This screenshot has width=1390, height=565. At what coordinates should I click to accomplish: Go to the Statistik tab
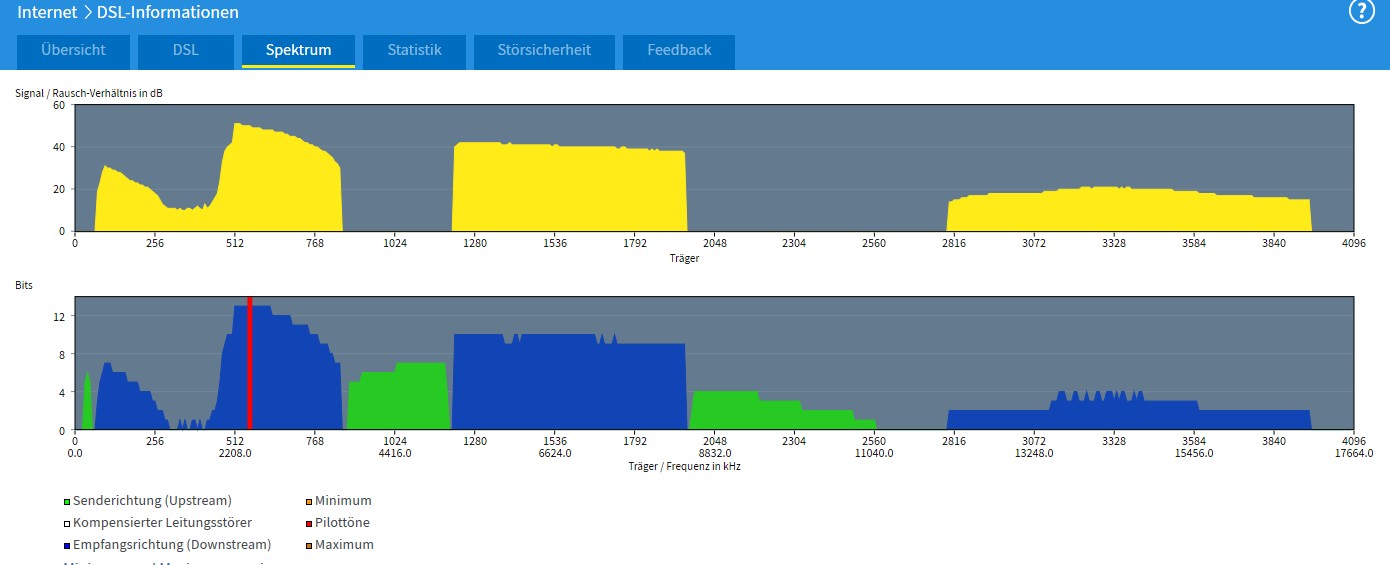[x=414, y=50]
